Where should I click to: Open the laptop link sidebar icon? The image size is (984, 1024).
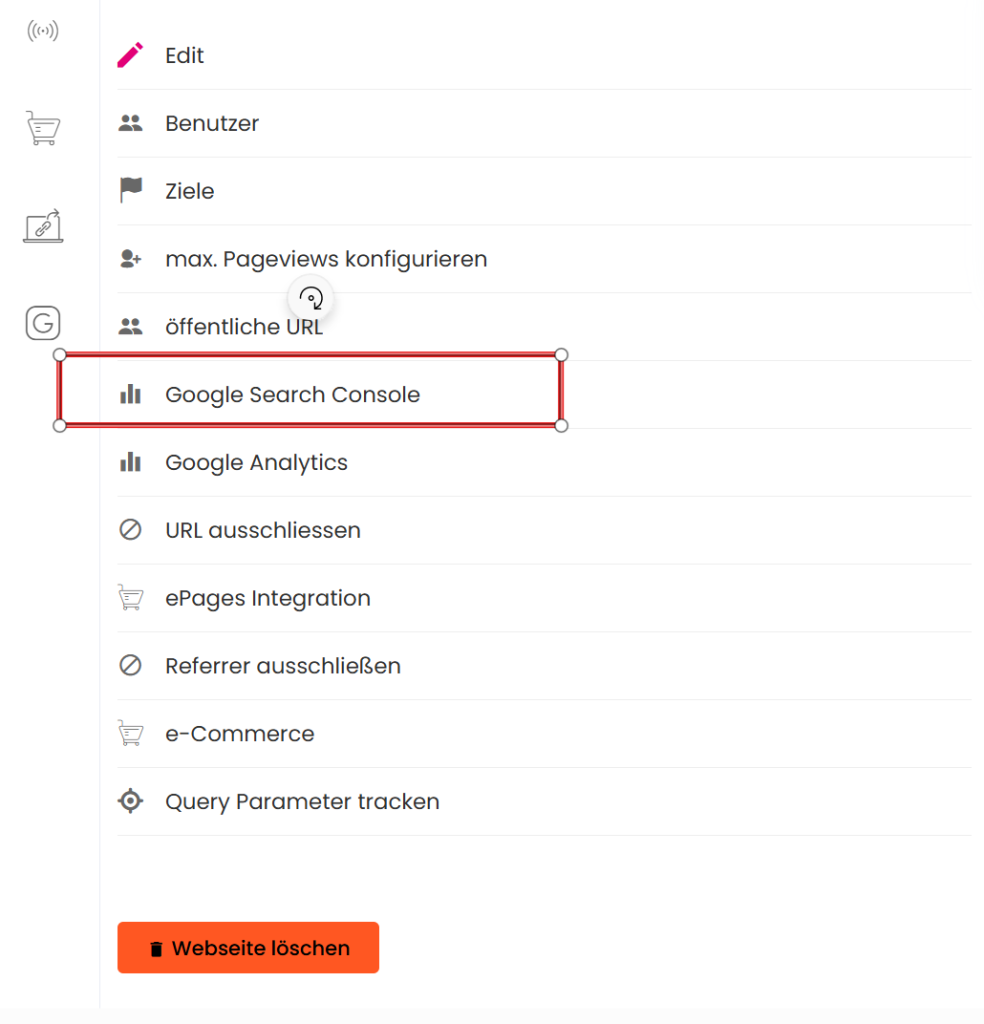click(x=43, y=226)
